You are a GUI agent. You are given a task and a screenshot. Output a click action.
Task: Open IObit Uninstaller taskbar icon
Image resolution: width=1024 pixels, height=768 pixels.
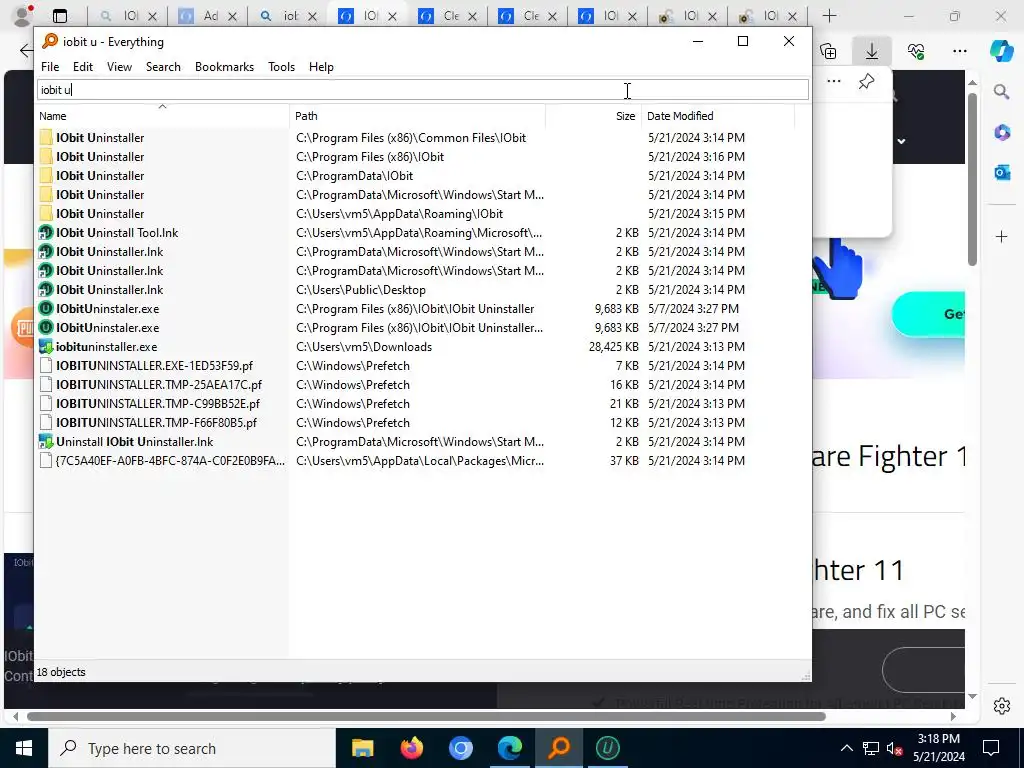[x=607, y=748]
